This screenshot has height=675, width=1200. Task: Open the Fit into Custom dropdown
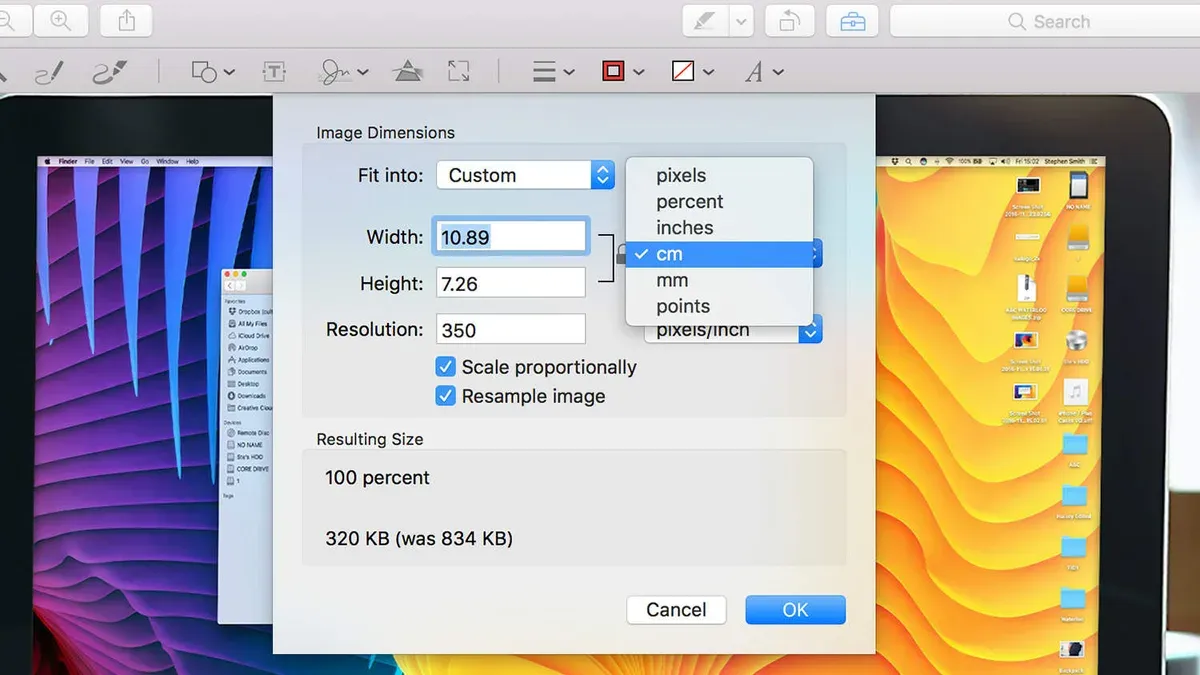point(525,175)
